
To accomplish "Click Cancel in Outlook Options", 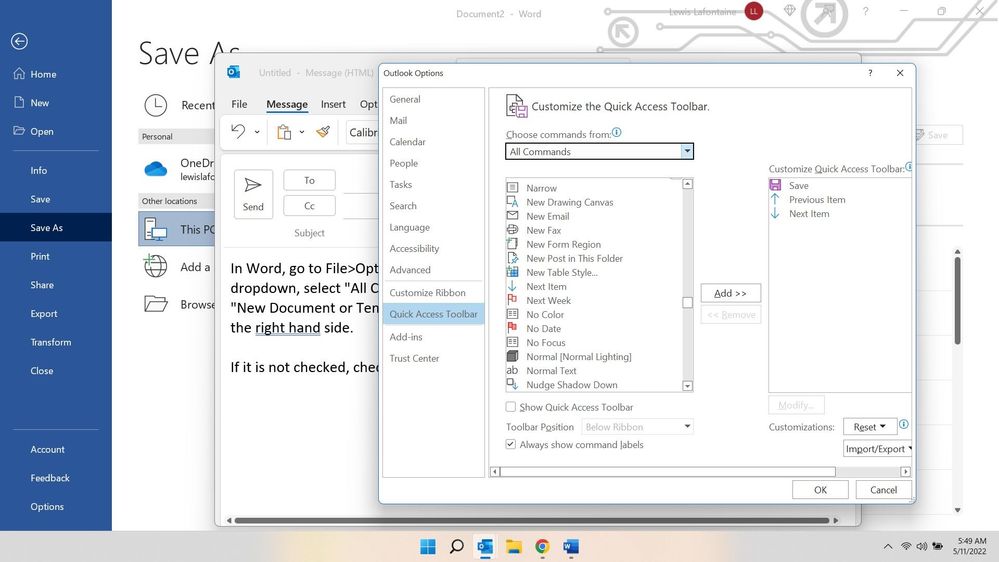I will coord(883,489).
